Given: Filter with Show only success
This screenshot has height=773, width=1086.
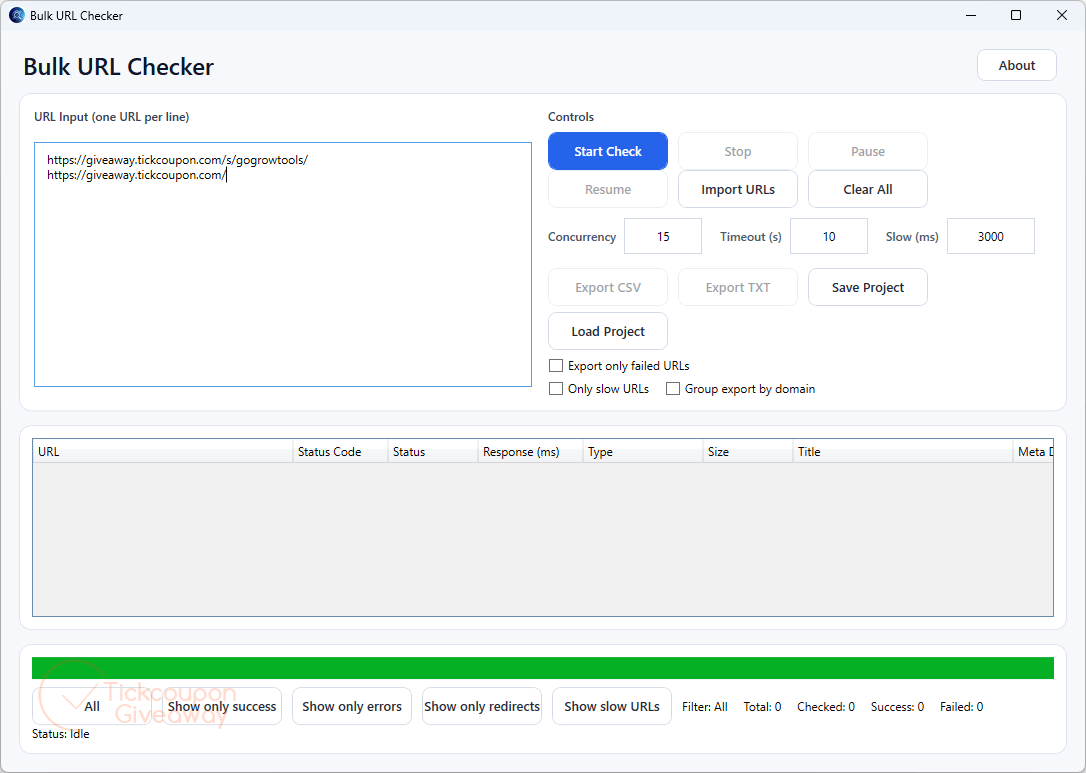Looking at the screenshot, I should 222,707.
